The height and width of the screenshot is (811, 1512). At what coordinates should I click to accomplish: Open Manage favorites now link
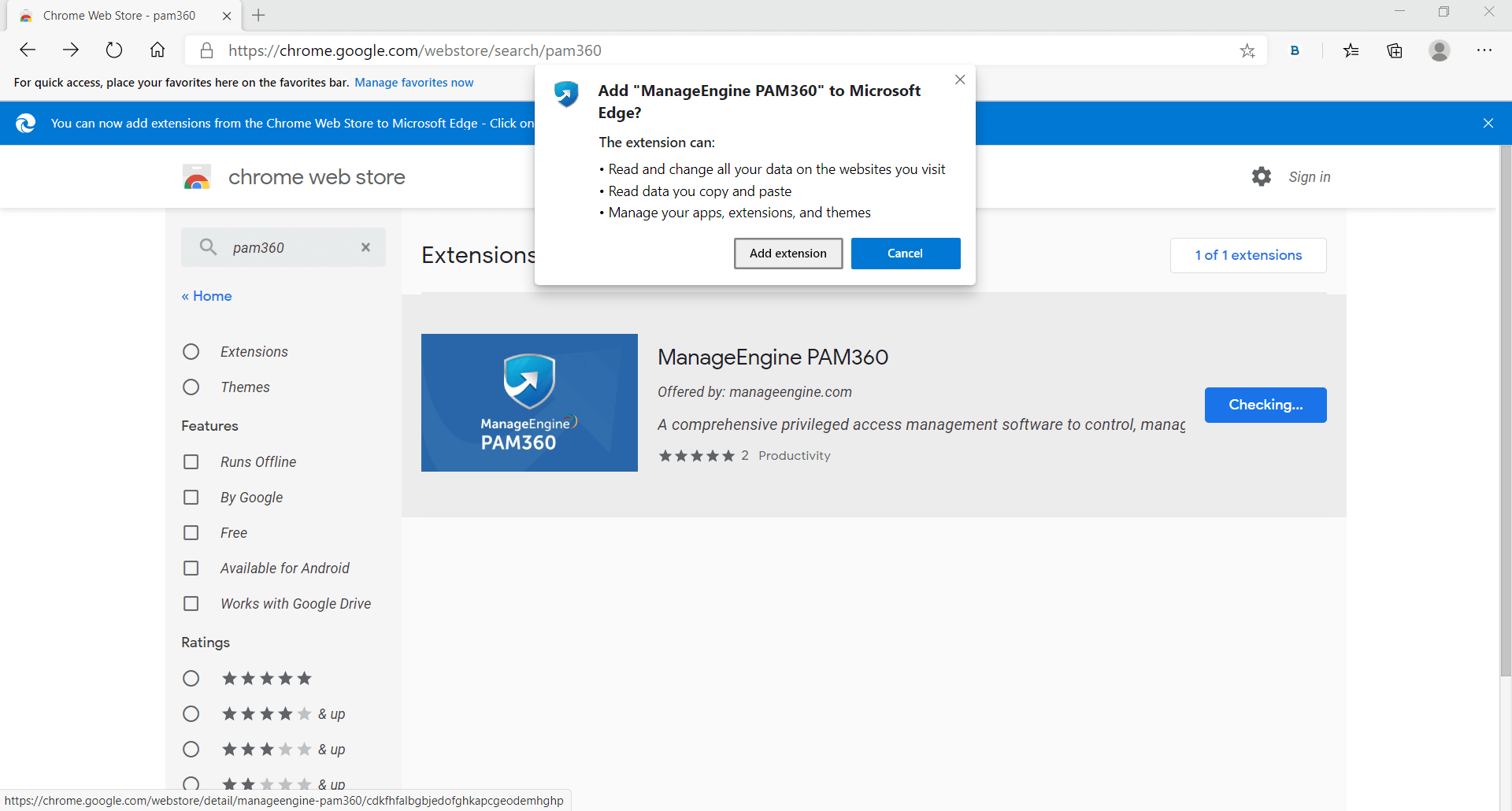[414, 83]
